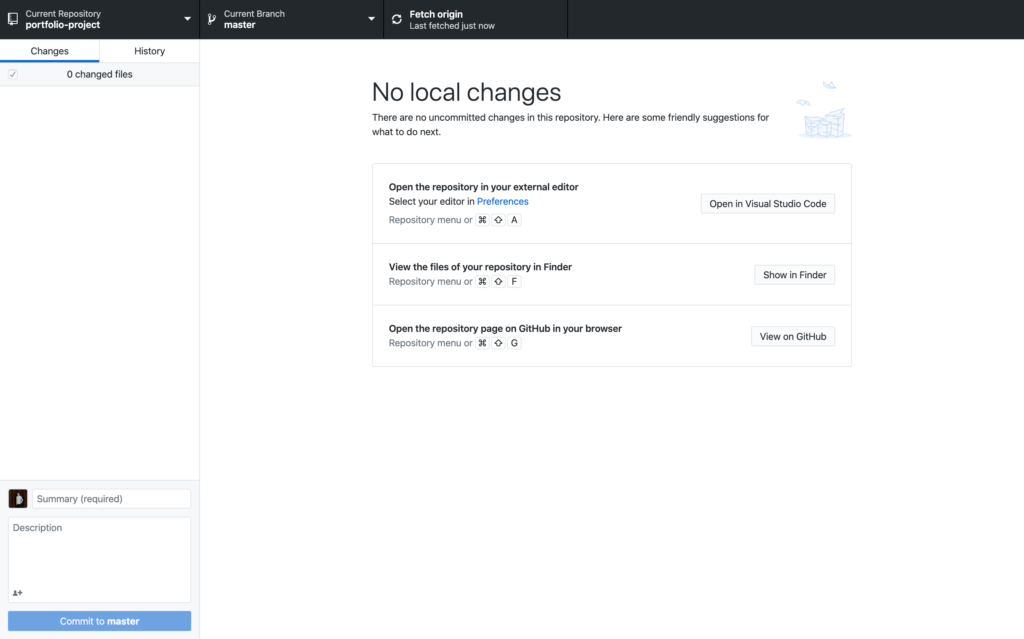The height and width of the screenshot is (639, 1024).
Task: Click 'Open the repository page on GitHub' text
Action: pyautogui.click(x=468, y=328)
